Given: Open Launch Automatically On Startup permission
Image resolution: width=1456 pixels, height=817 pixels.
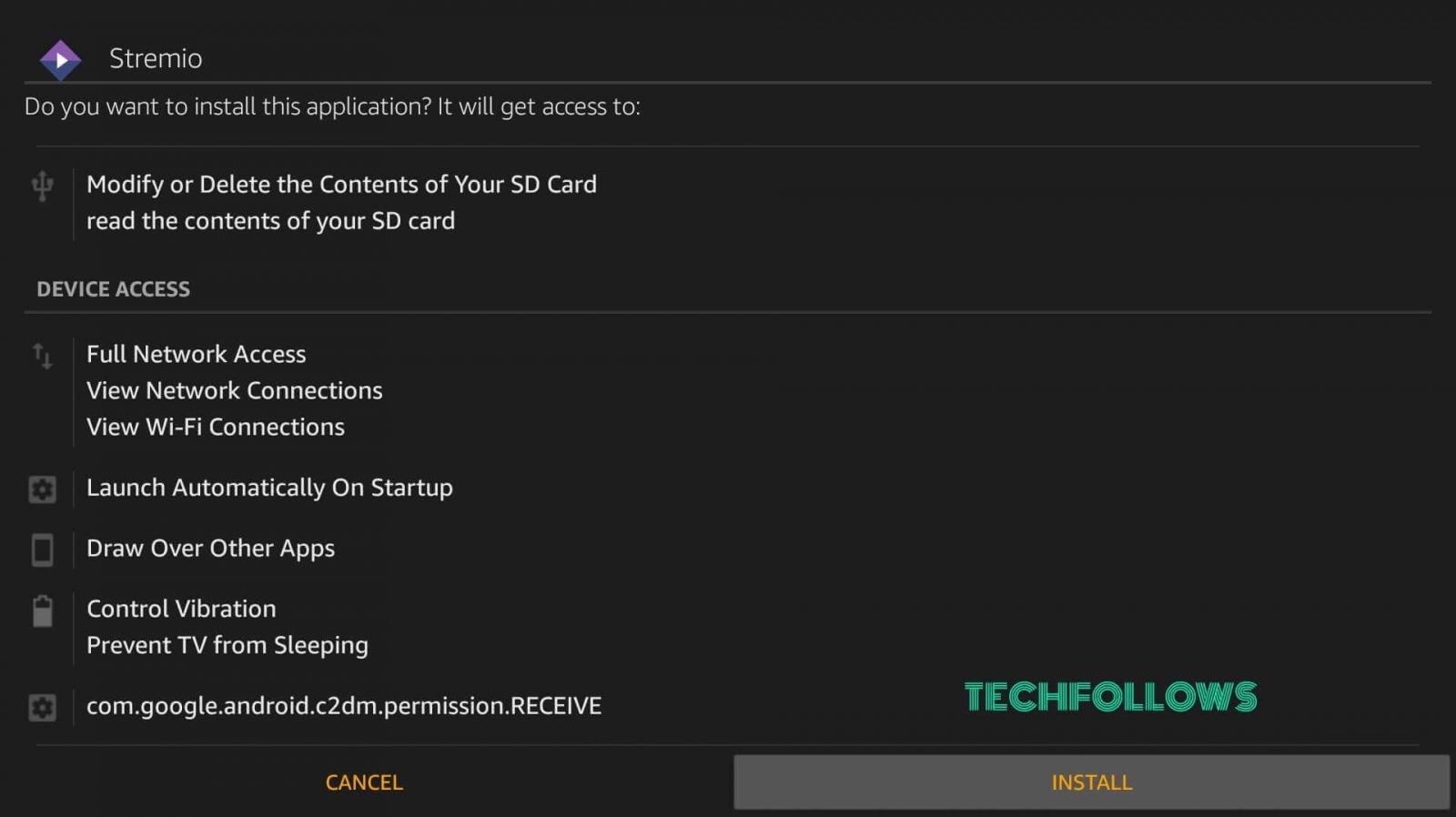Looking at the screenshot, I should (x=269, y=488).
